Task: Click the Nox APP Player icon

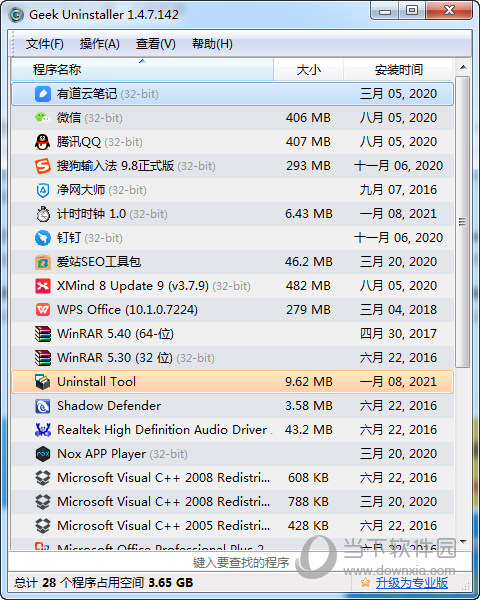Action: (x=42, y=454)
